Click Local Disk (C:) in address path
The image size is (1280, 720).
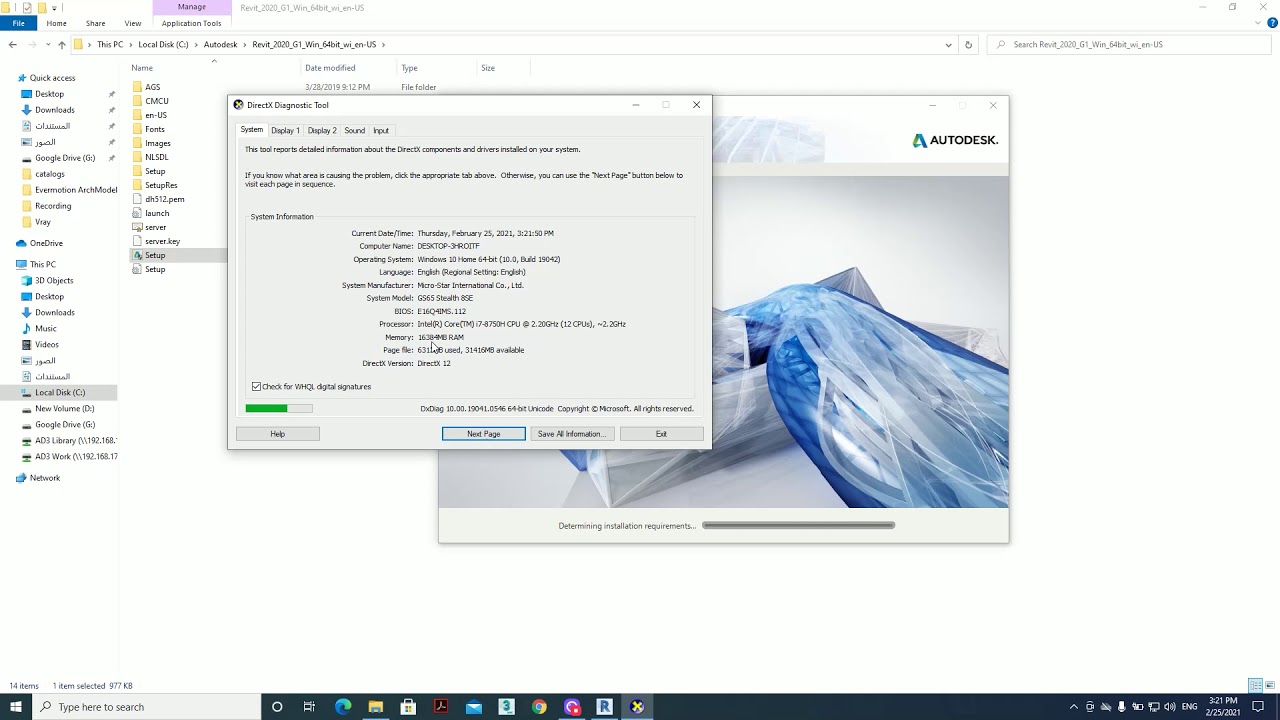pos(163,44)
